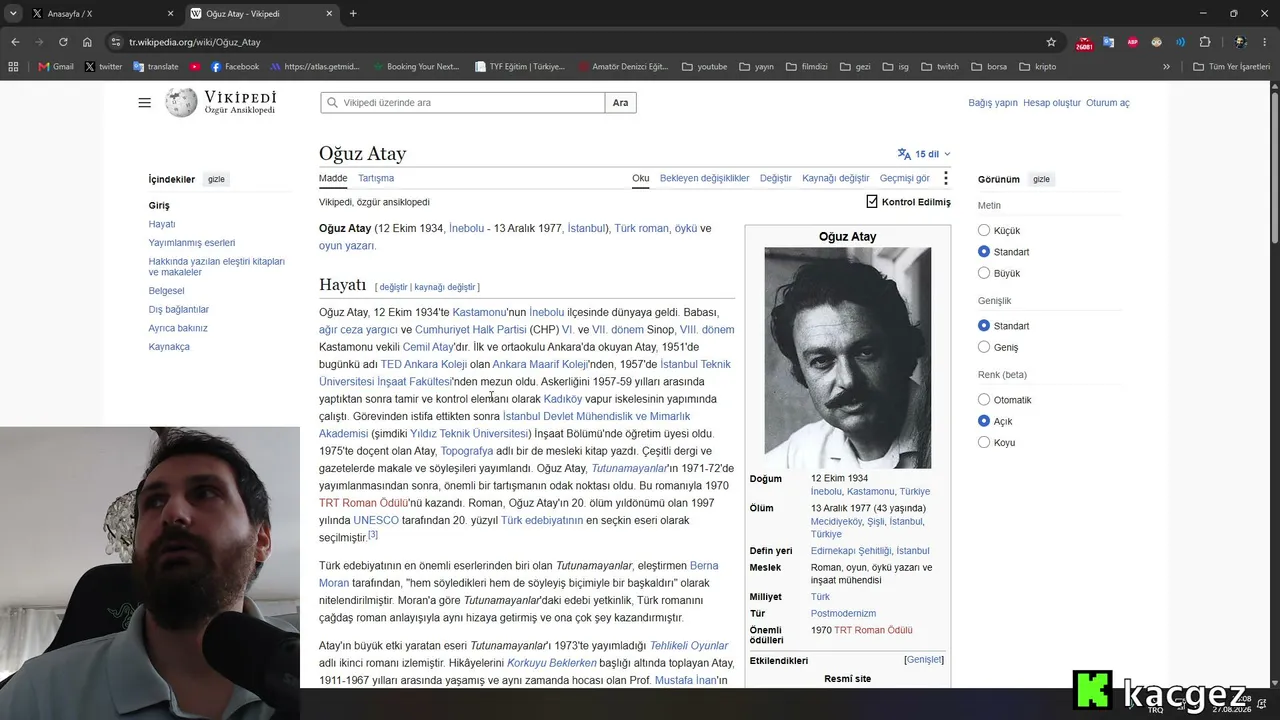Open the red 26081 extension icon
Image resolution: width=1280 pixels, height=720 pixels.
point(1084,42)
